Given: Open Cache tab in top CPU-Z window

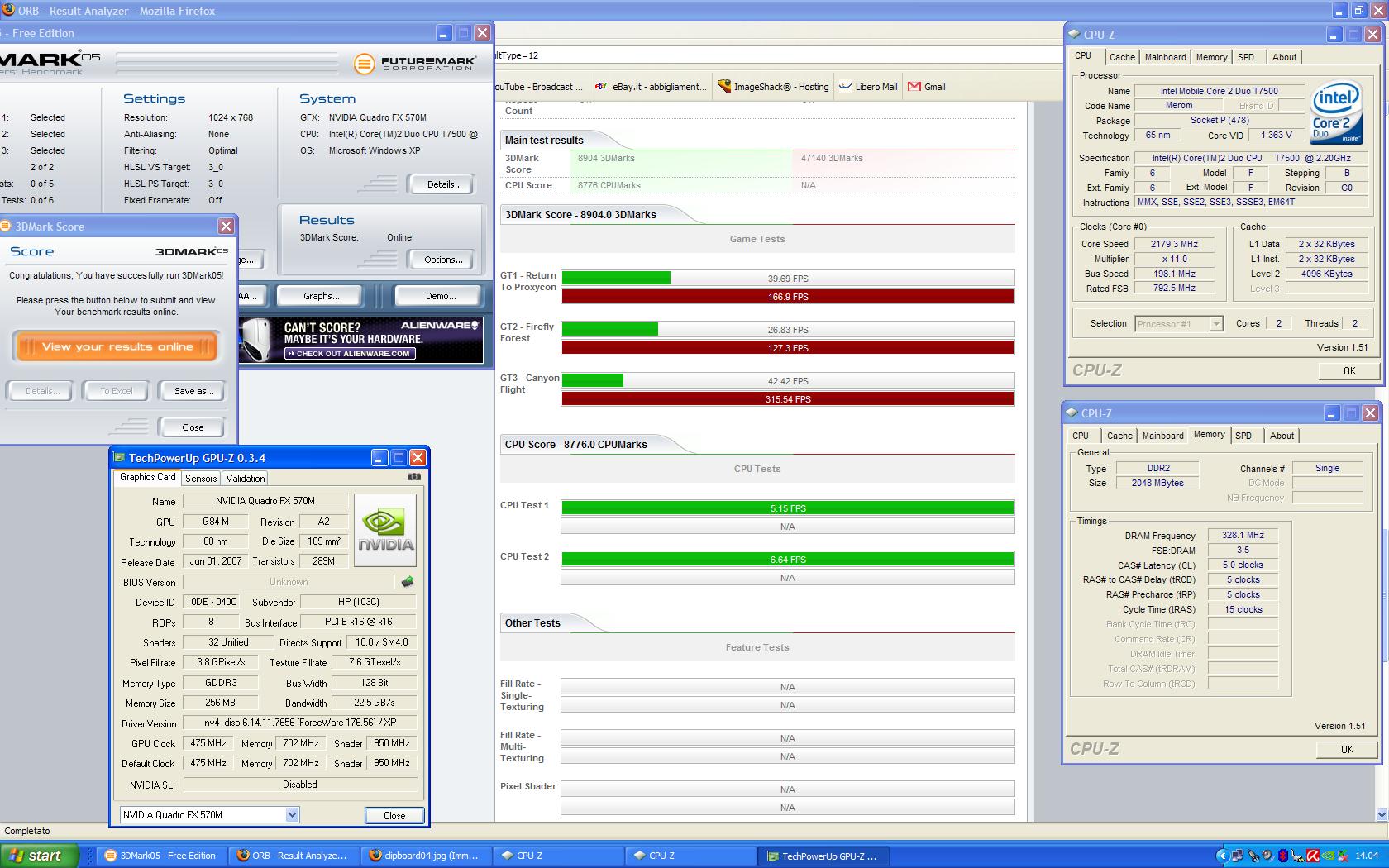Looking at the screenshot, I should [1122, 57].
